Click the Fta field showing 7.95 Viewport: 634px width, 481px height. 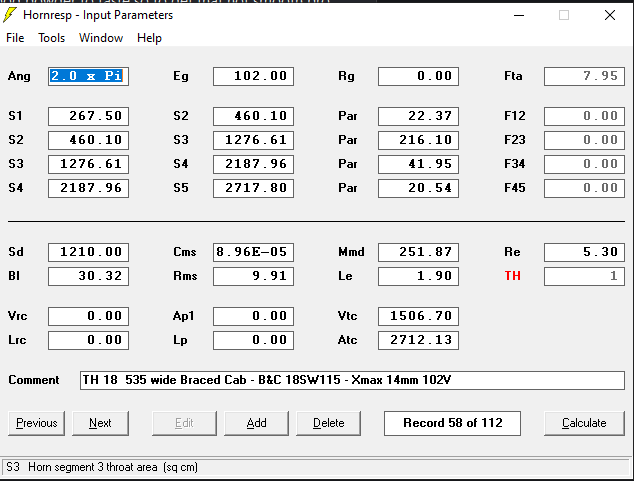point(584,76)
